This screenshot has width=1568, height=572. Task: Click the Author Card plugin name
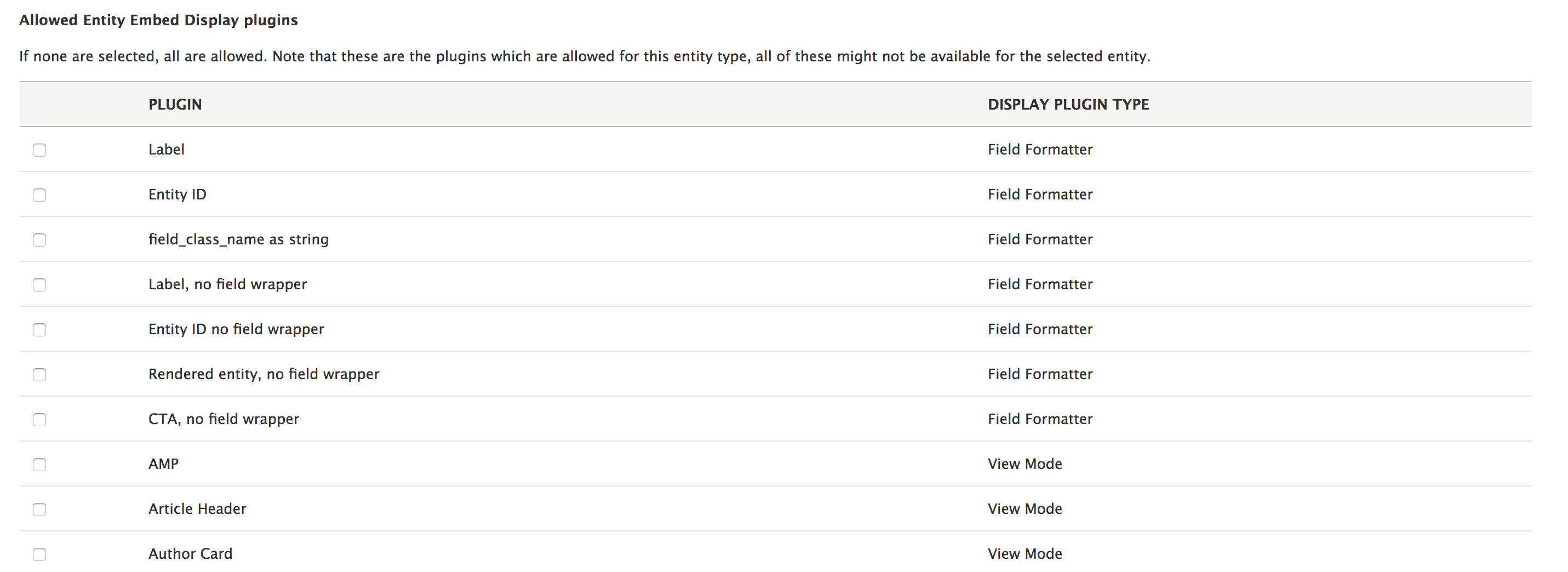point(191,554)
